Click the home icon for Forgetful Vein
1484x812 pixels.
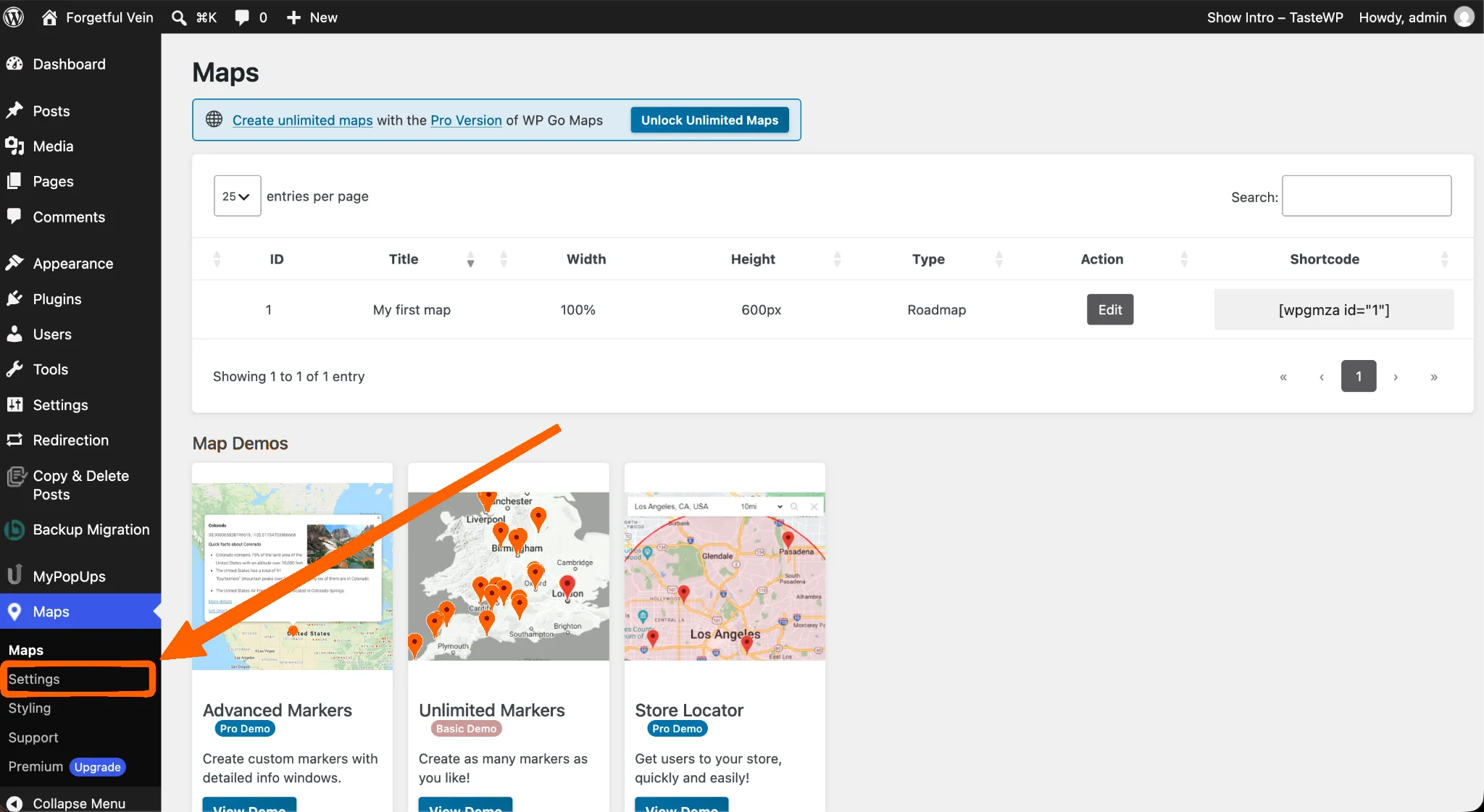[49, 17]
